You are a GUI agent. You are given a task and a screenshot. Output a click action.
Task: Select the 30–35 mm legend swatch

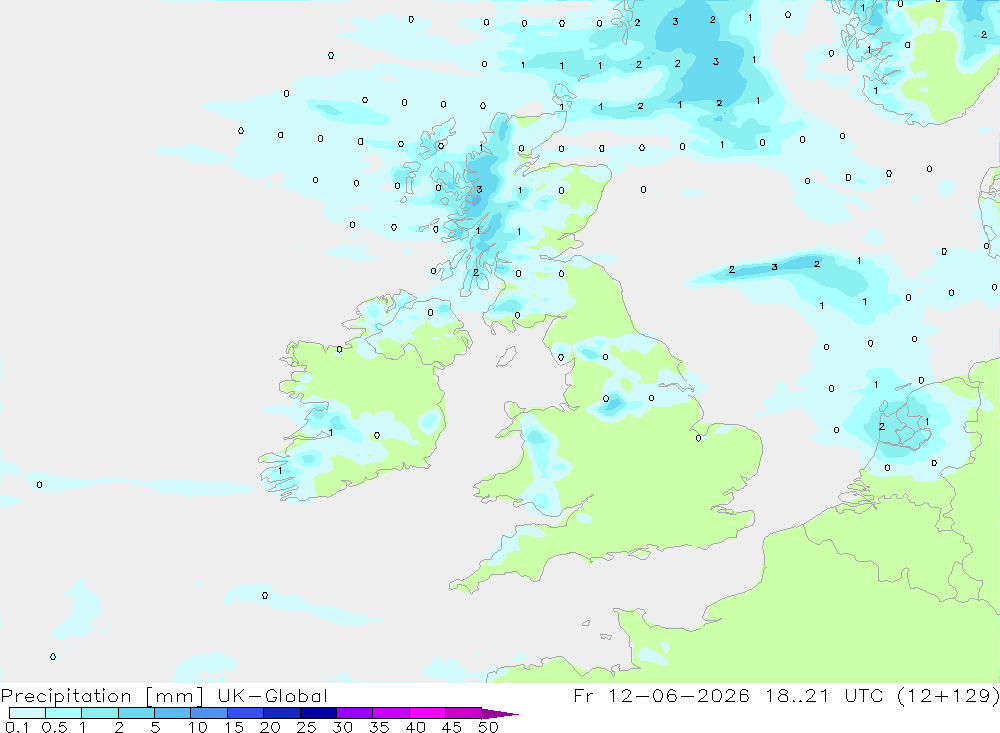pyautogui.click(x=354, y=713)
